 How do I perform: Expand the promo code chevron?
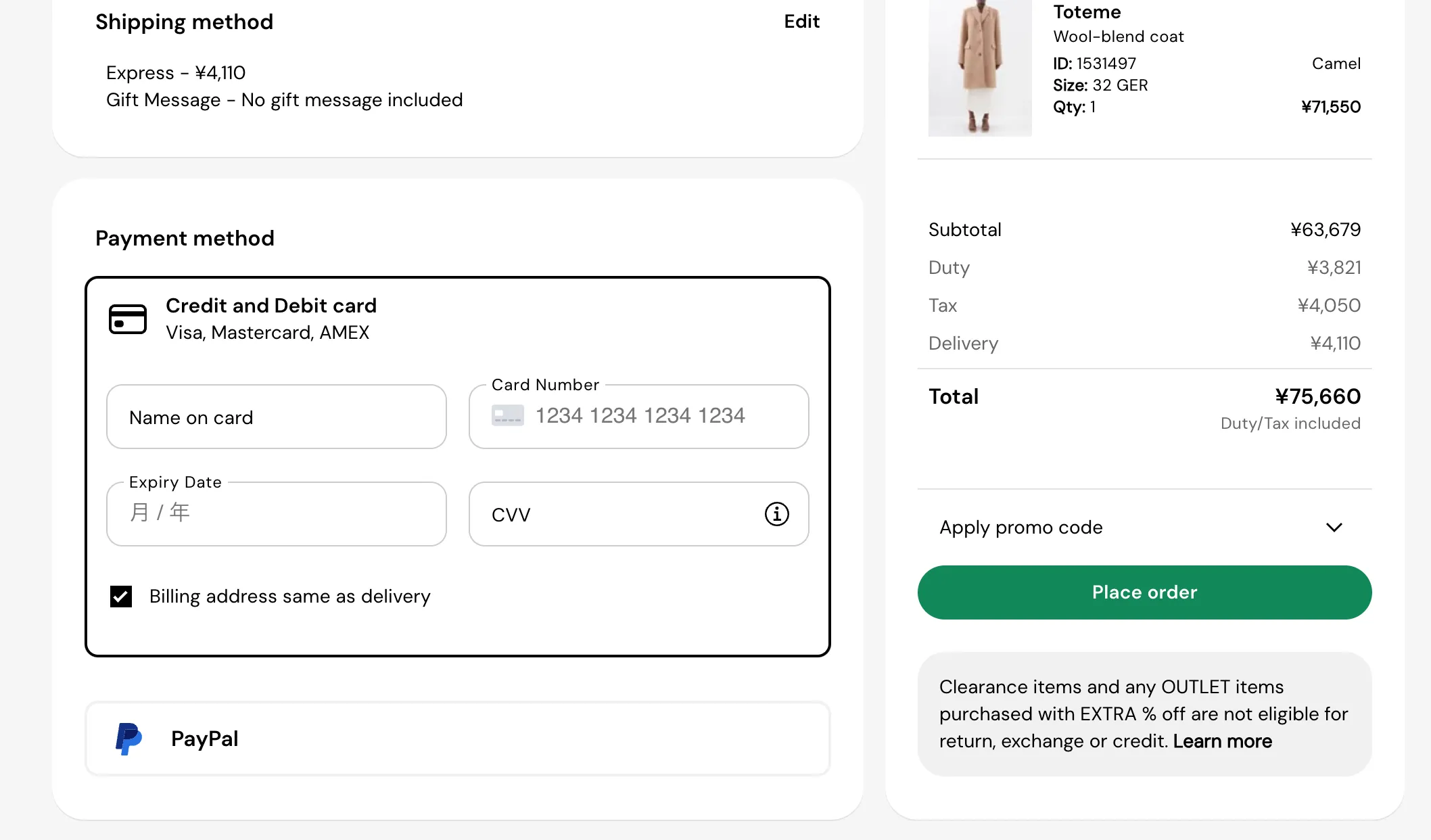[x=1334, y=528]
